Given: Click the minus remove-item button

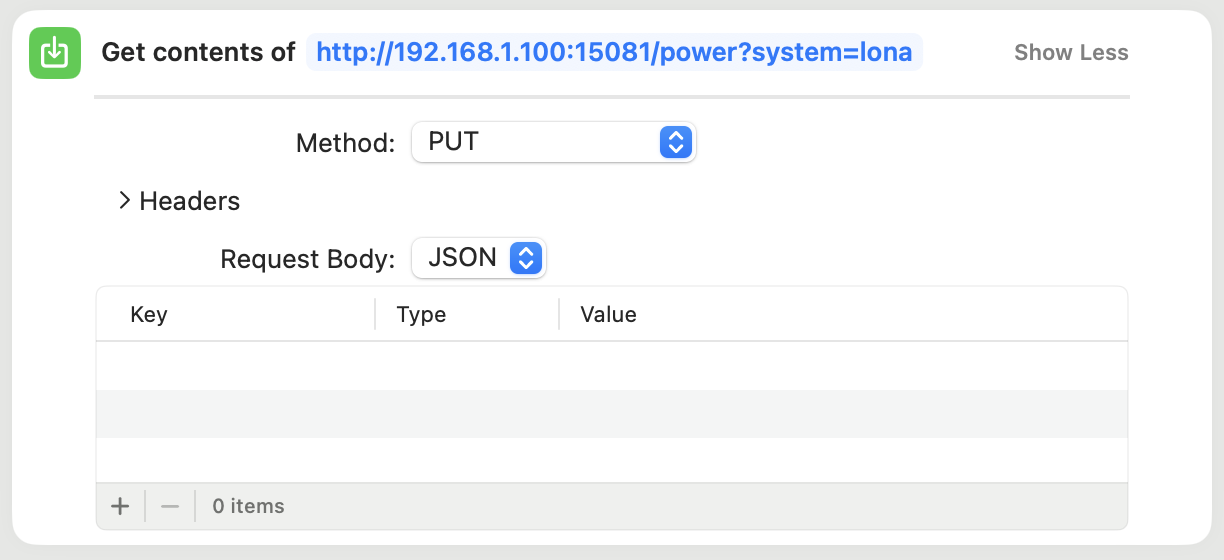Looking at the screenshot, I should click(170, 506).
